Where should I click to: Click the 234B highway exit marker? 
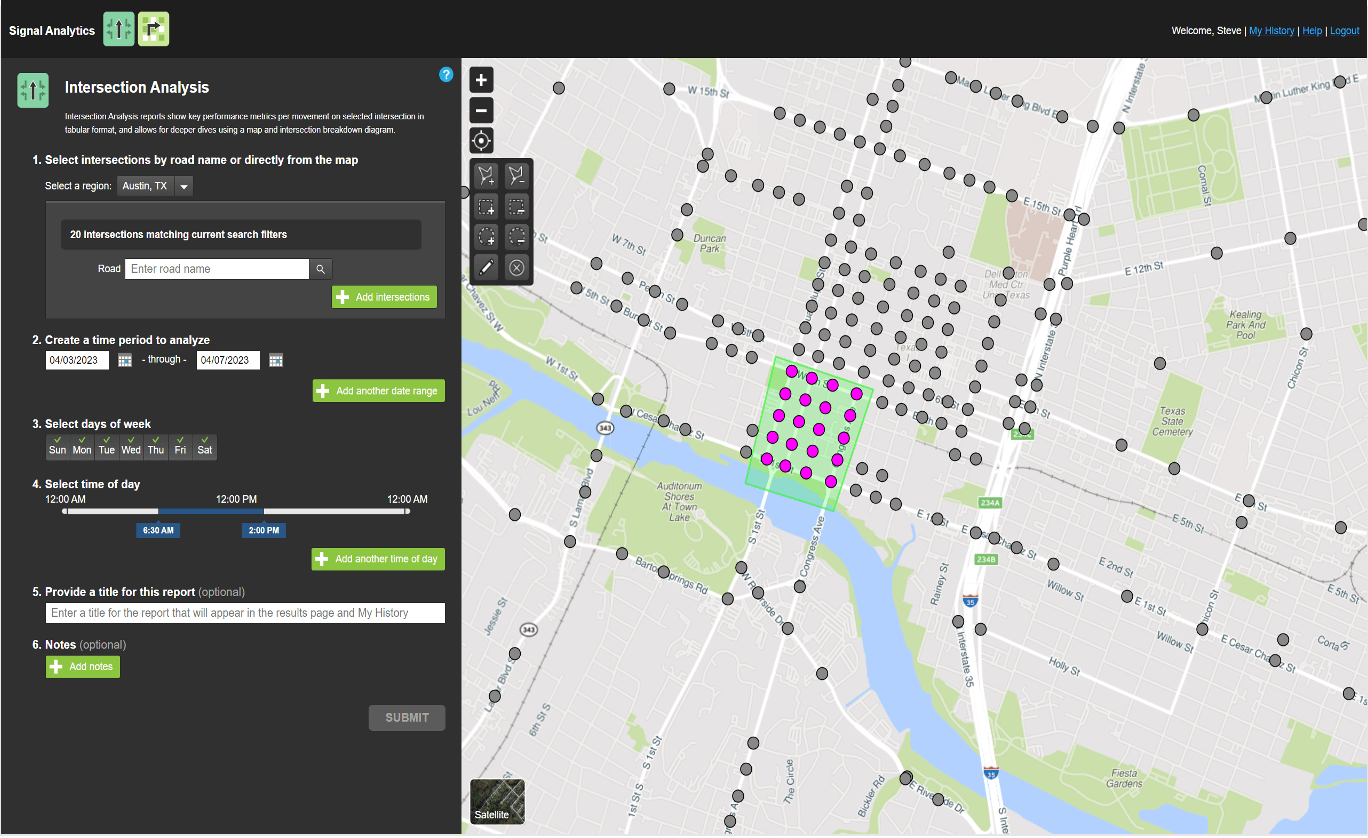coord(986,559)
